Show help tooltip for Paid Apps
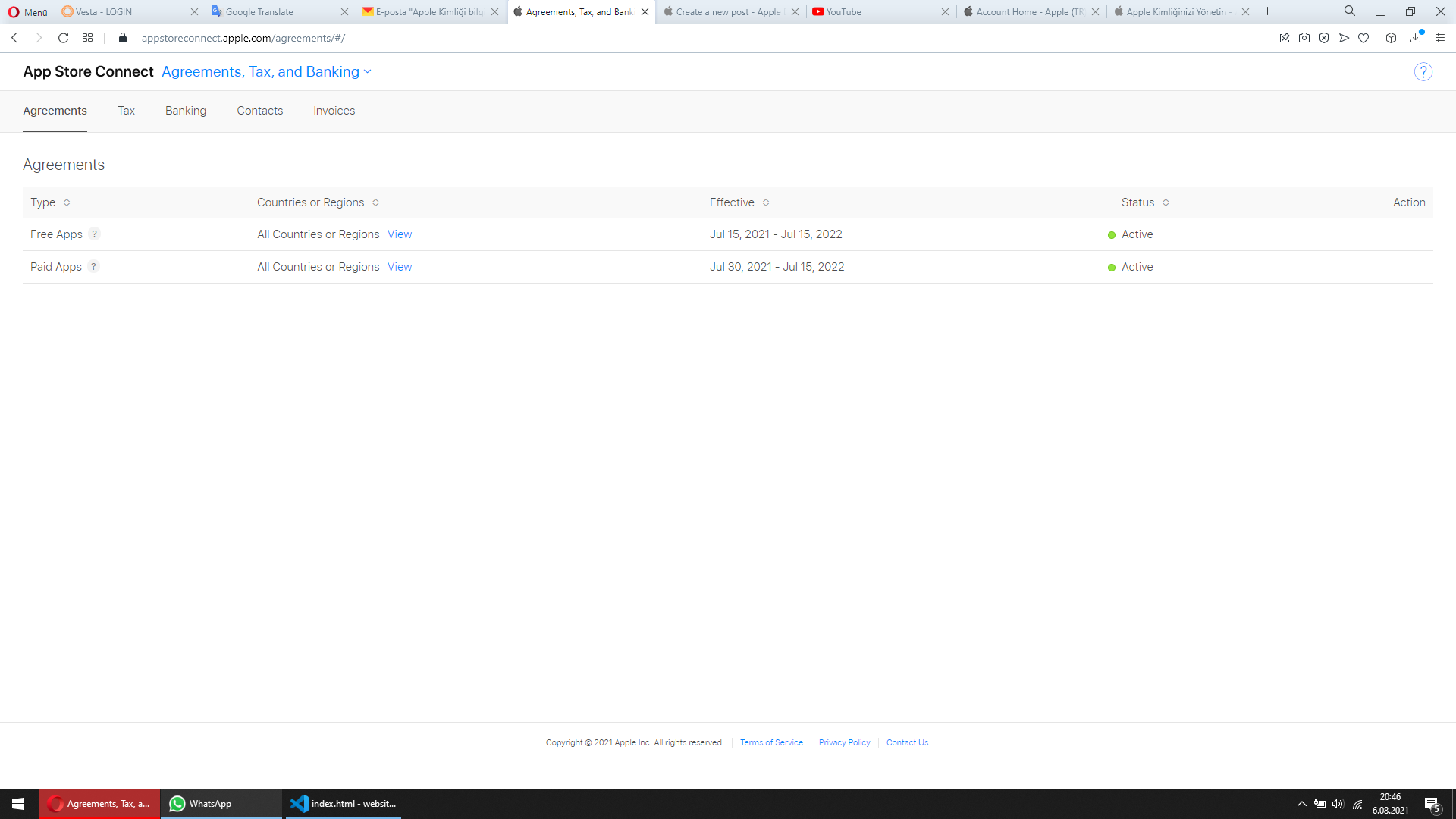Screen dimensions: 1456x819 [x=94, y=267]
